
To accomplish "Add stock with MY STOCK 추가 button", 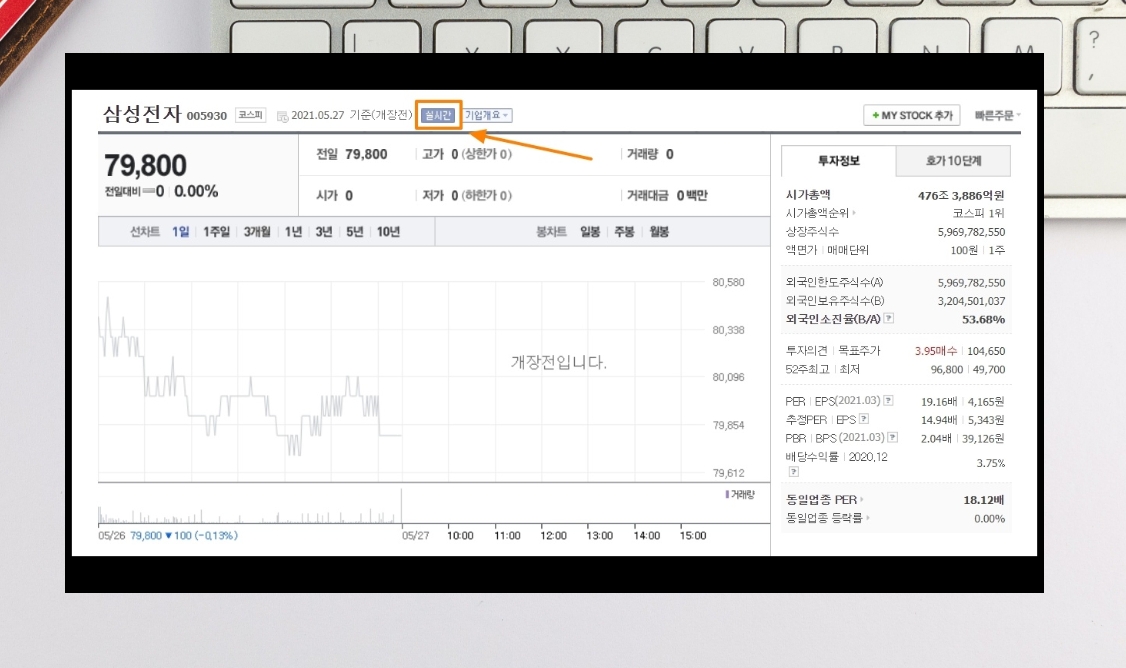I will coord(912,115).
